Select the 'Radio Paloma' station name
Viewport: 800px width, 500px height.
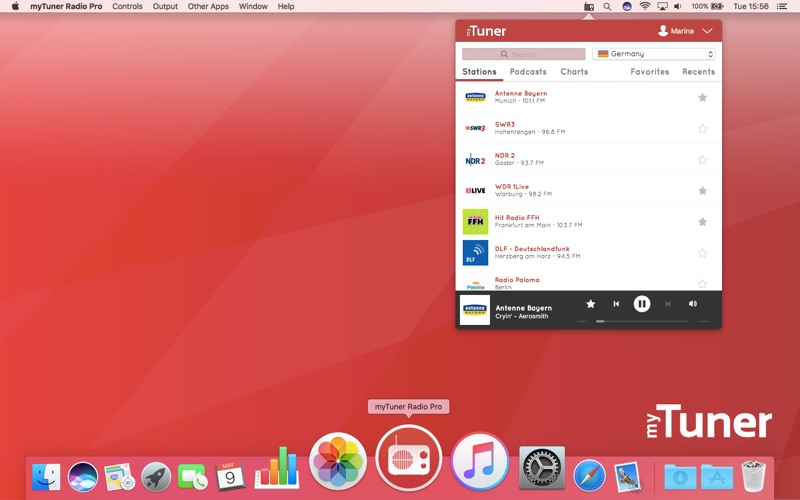(517, 280)
